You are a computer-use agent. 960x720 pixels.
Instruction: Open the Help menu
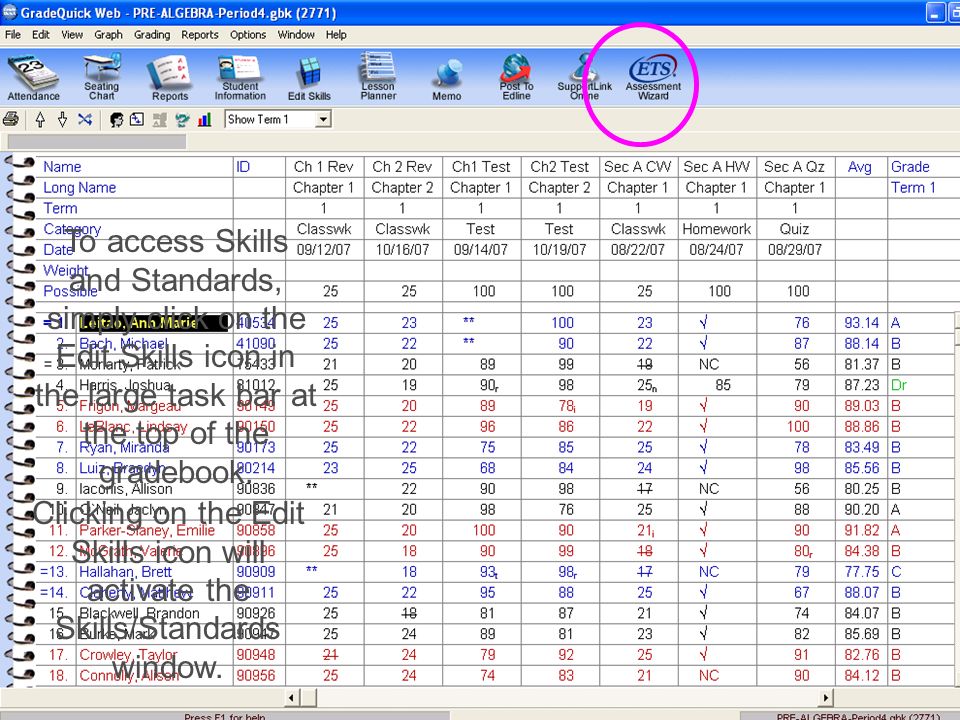[x=336, y=35]
